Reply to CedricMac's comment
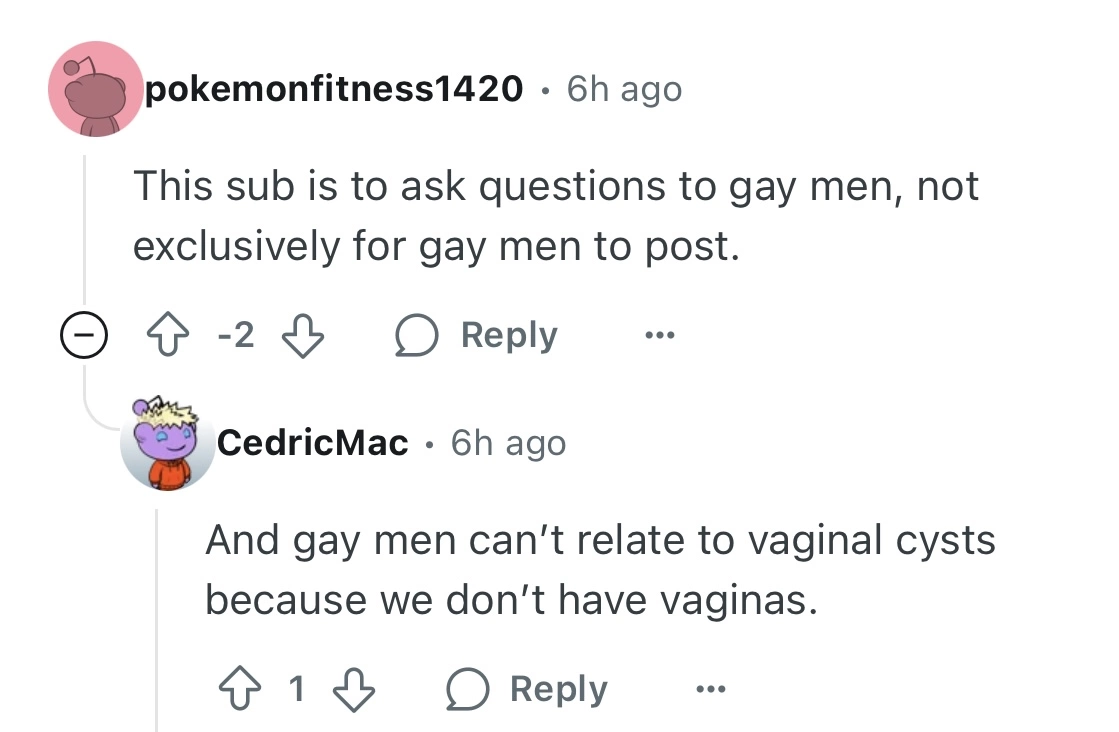The width and height of the screenshot is (1119, 732). 527,688
